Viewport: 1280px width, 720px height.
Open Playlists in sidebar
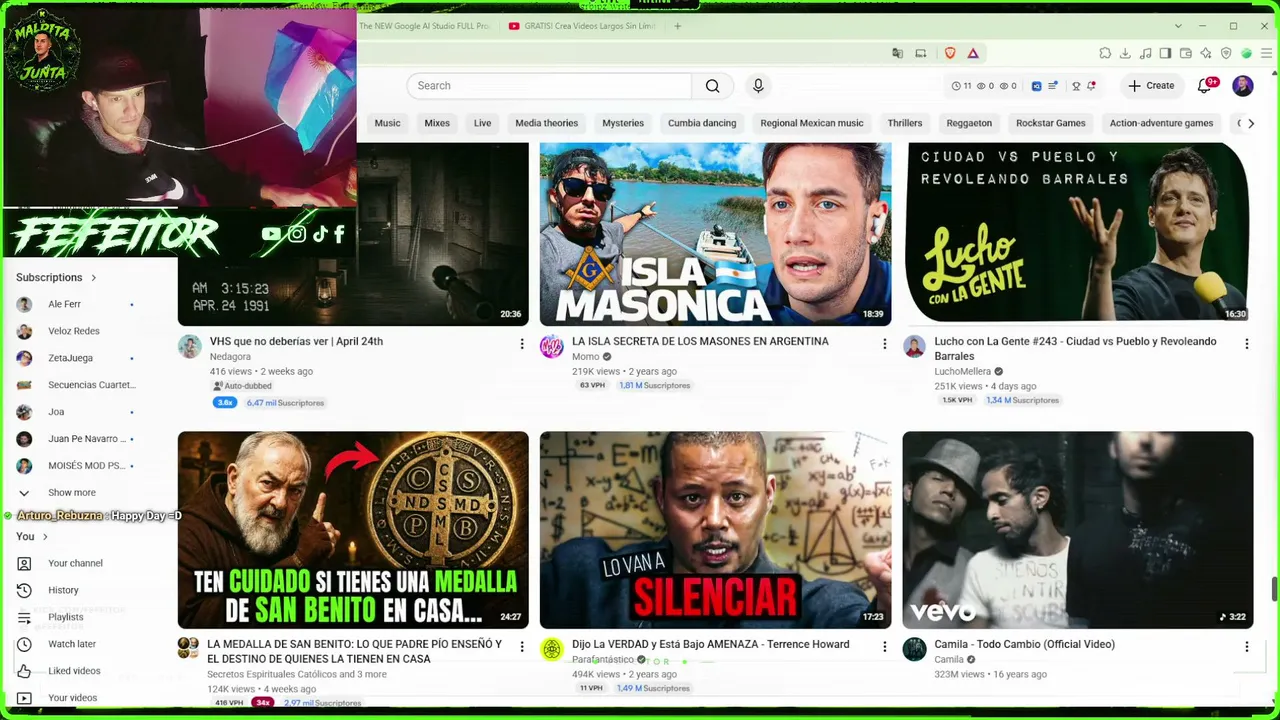click(x=68, y=617)
